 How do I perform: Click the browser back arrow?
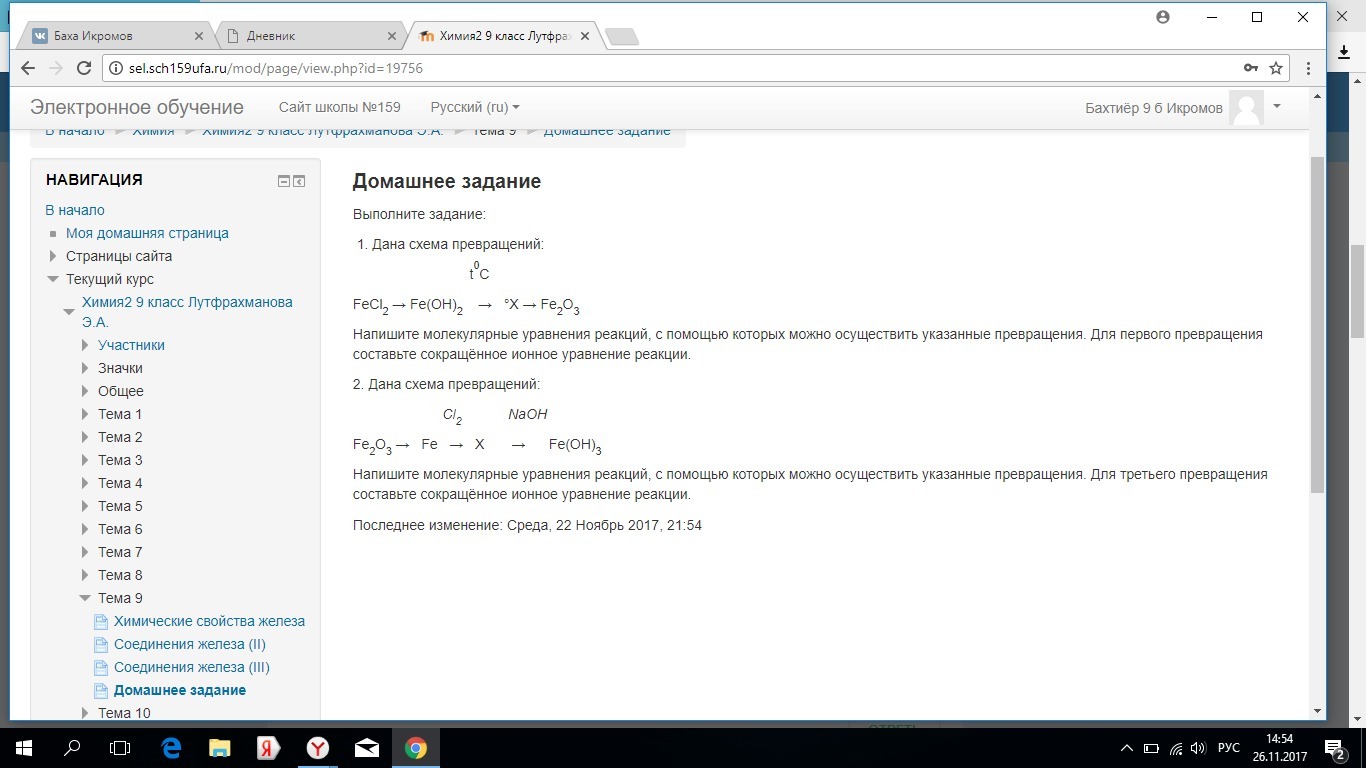click(x=28, y=68)
